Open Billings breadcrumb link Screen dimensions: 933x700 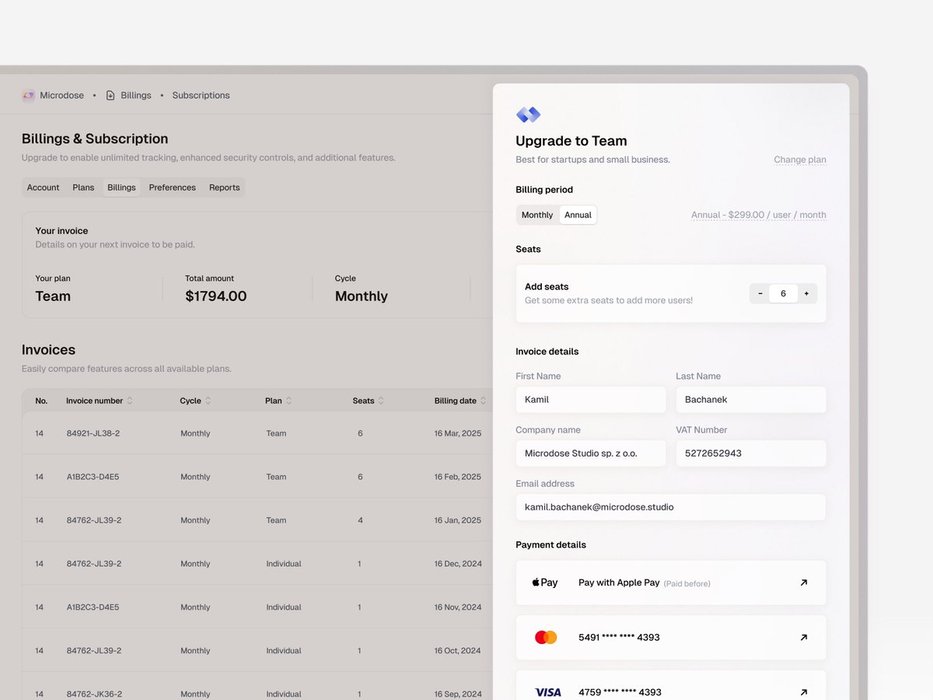[136, 95]
